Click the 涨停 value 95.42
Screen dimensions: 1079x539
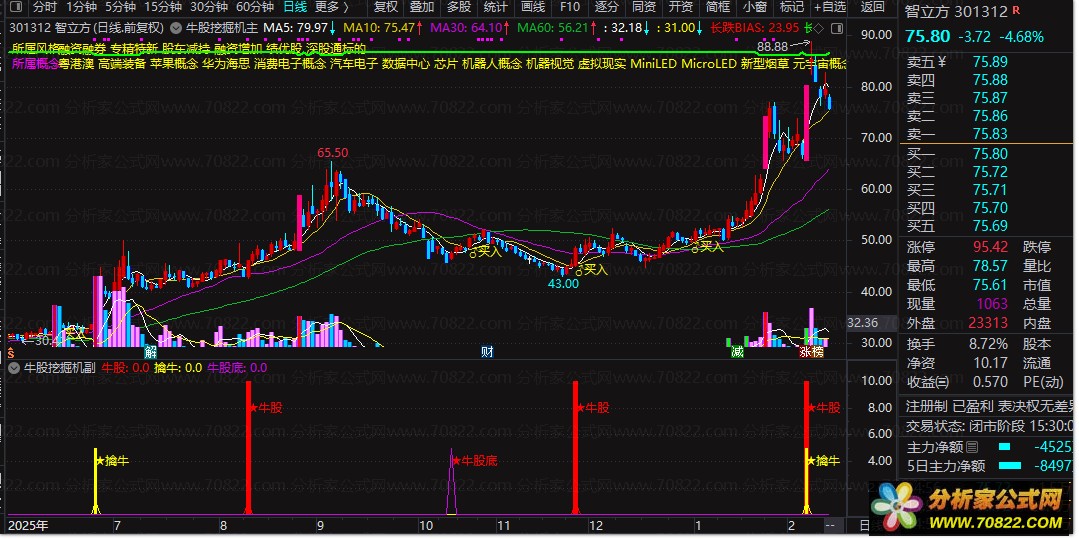click(x=990, y=247)
